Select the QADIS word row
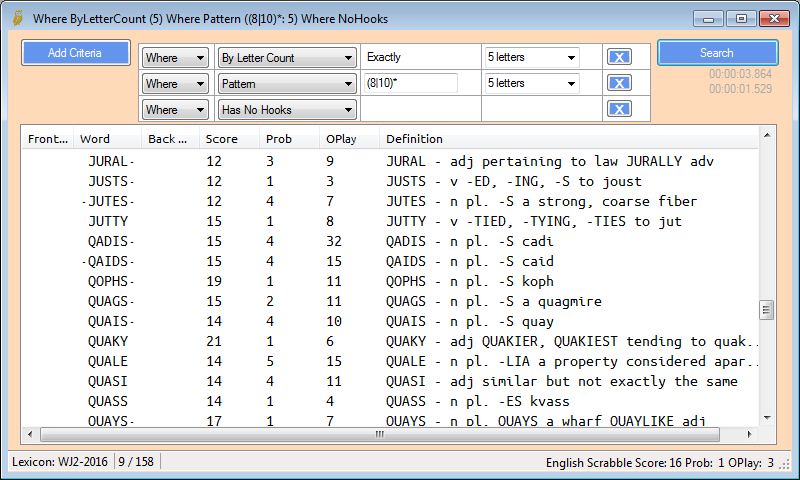This screenshot has width=800, height=480. [390, 241]
